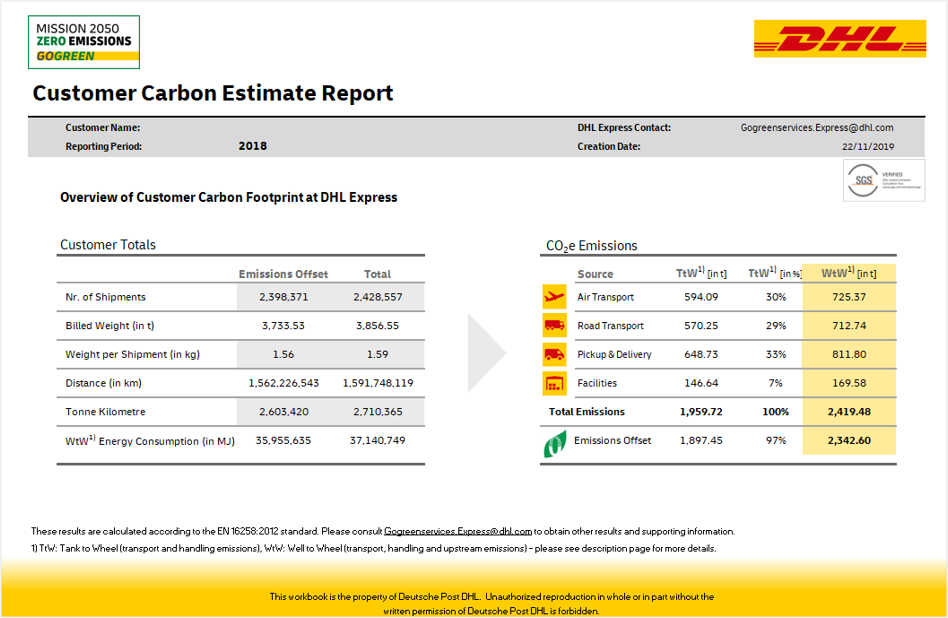
Task: Select Road Transport WtW value 712.74
Action: (849, 325)
